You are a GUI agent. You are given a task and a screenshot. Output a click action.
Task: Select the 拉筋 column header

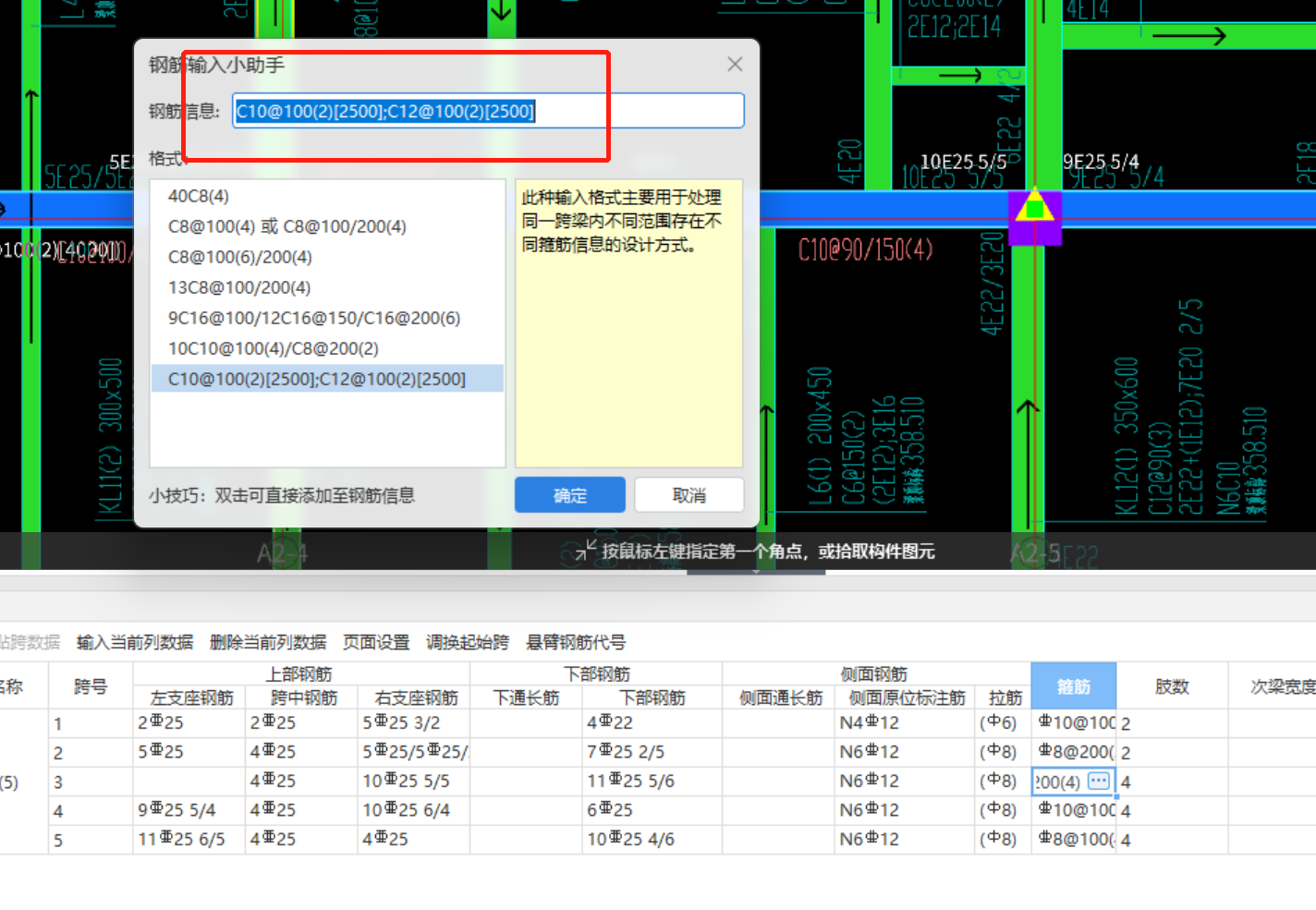tap(1004, 698)
